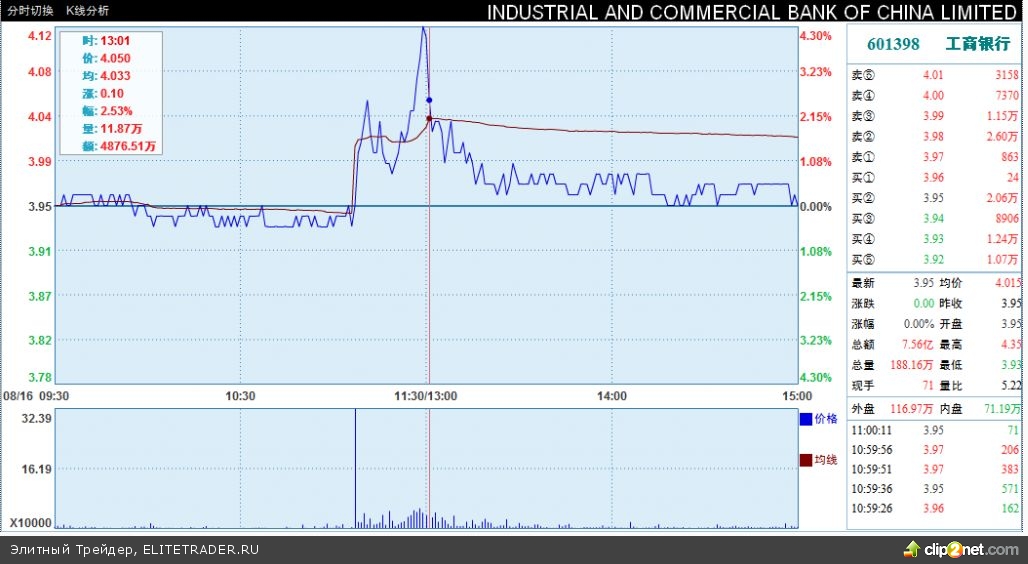1028x564 pixels.
Task: Select the 卖① order row at 3.97
Action: [x=934, y=157]
